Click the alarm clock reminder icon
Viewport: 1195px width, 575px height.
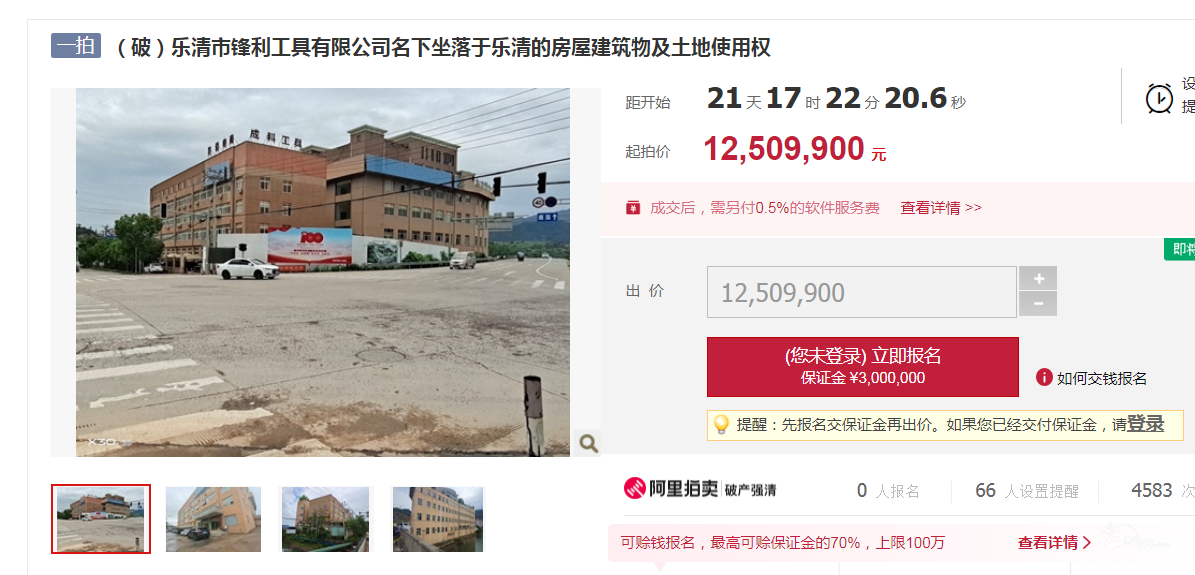tap(1159, 98)
